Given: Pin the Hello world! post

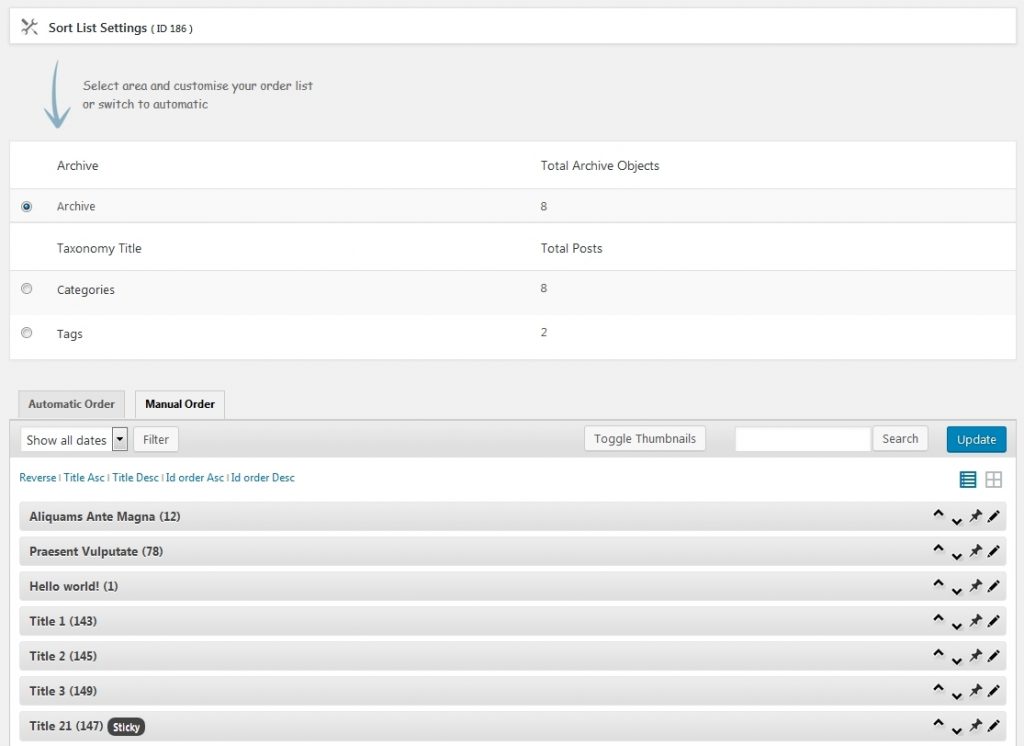Looking at the screenshot, I should (x=975, y=586).
